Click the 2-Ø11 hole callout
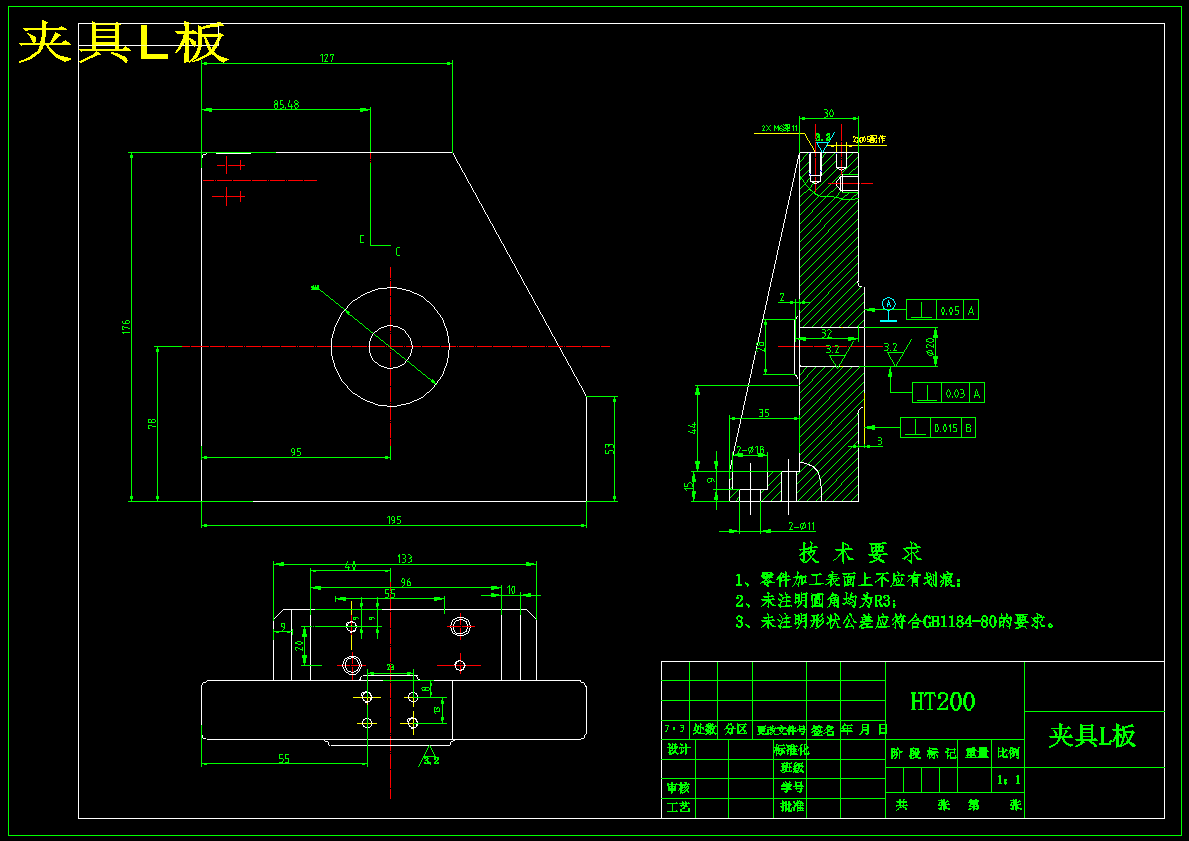This screenshot has height=841, width=1189. [x=802, y=526]
